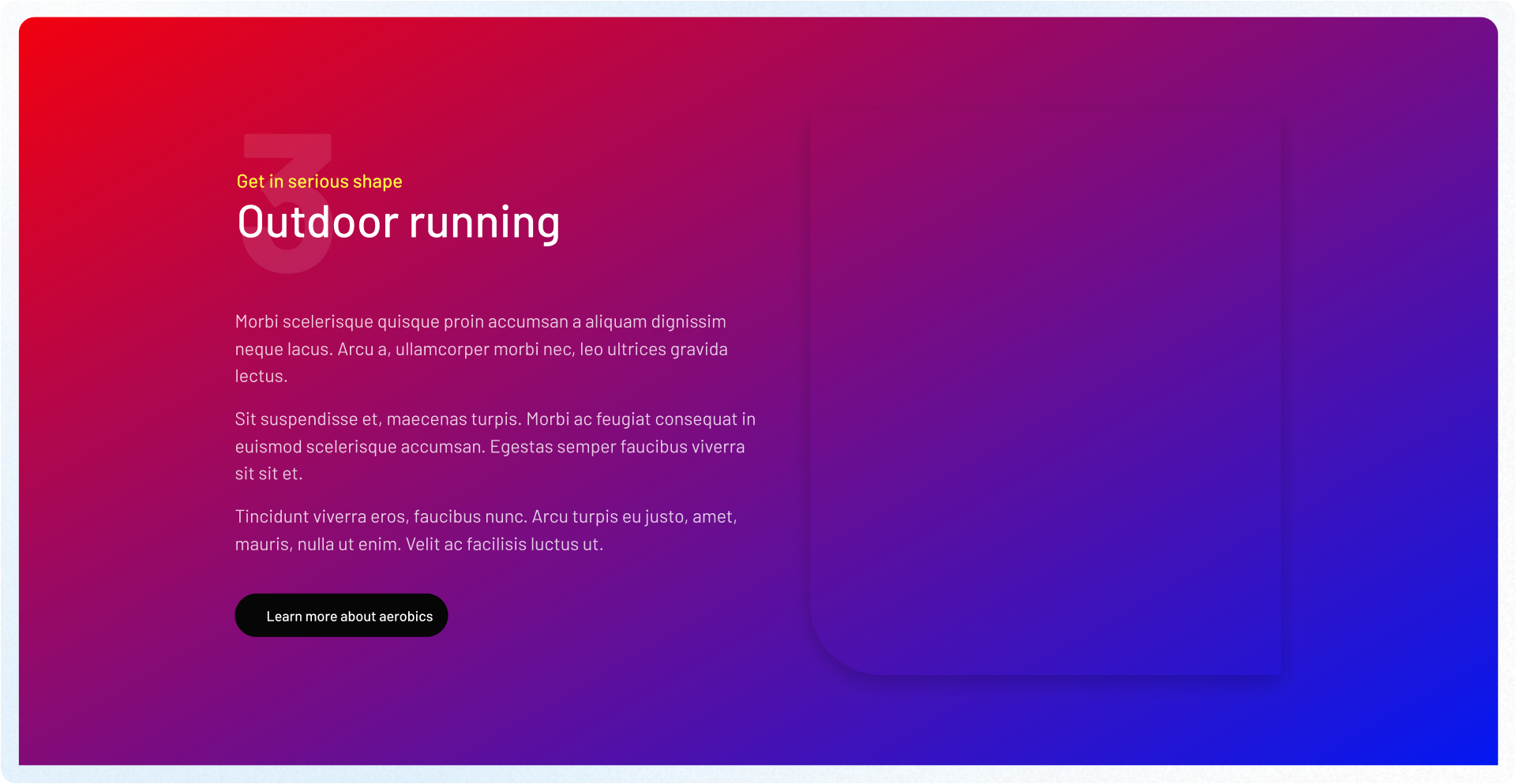Image resolution: width=1516 pixels, height=784 pixels.
Task: Click the paragraph starting with Sit suspendisse
Action: point(494,446)
